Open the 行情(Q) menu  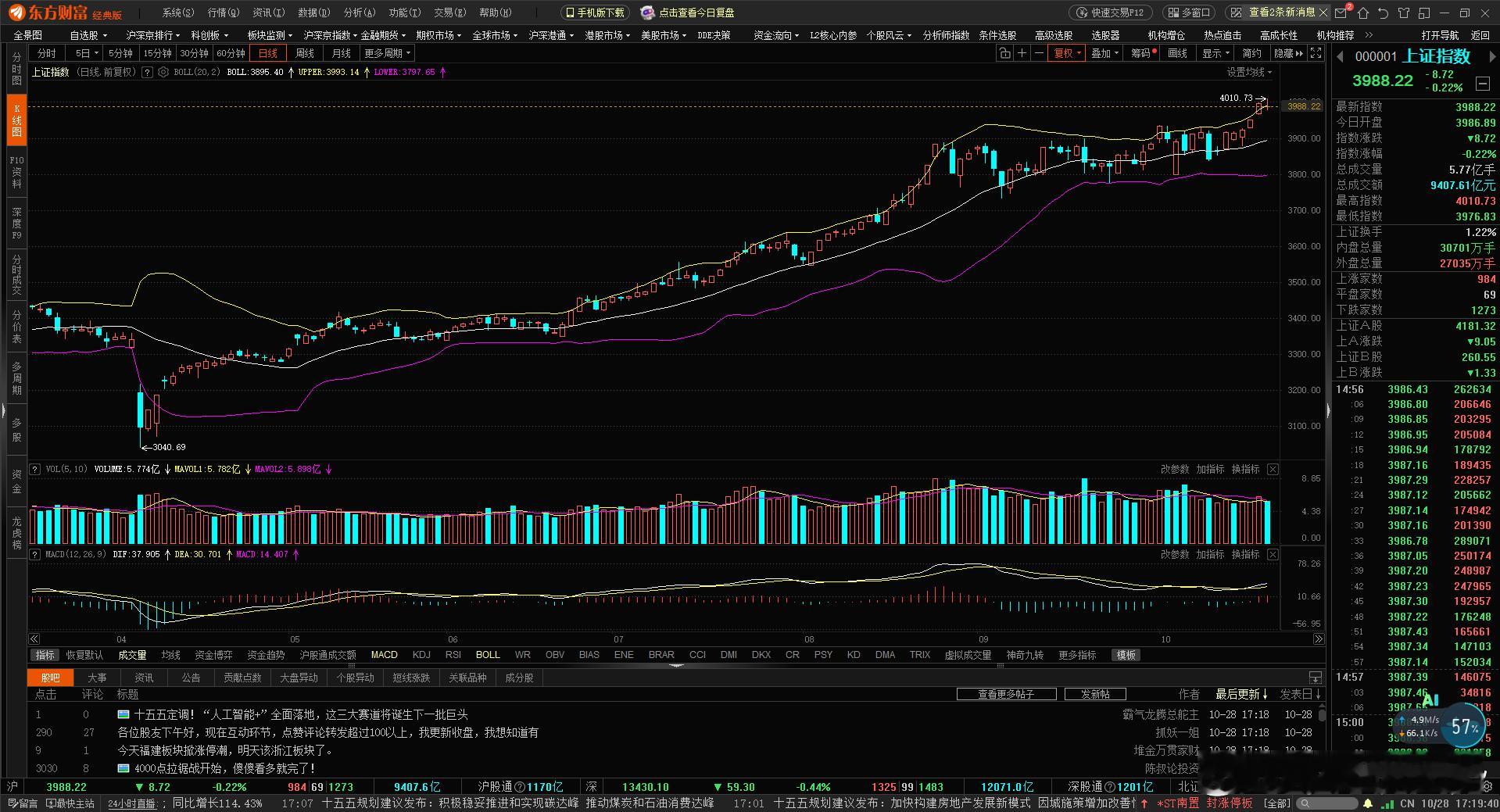223,13
